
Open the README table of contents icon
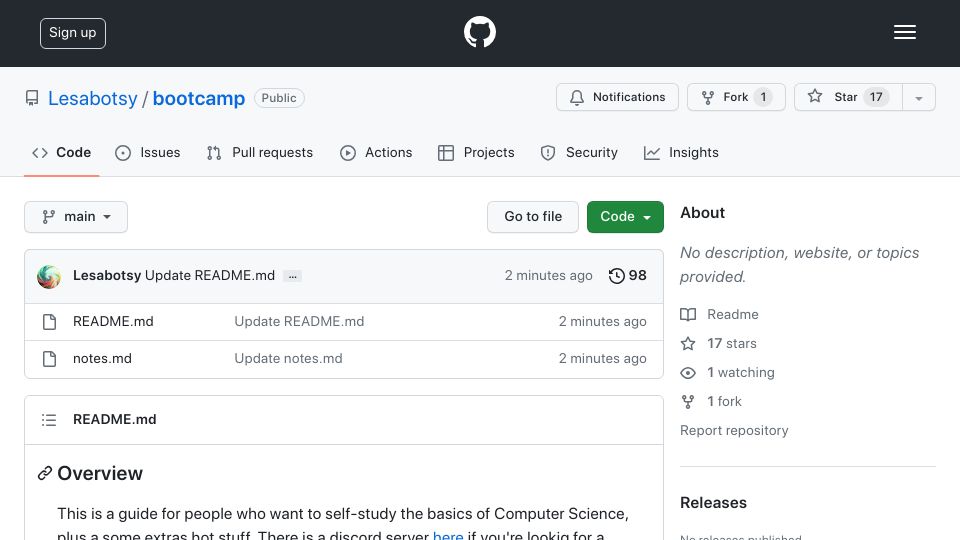click(49, 420)
